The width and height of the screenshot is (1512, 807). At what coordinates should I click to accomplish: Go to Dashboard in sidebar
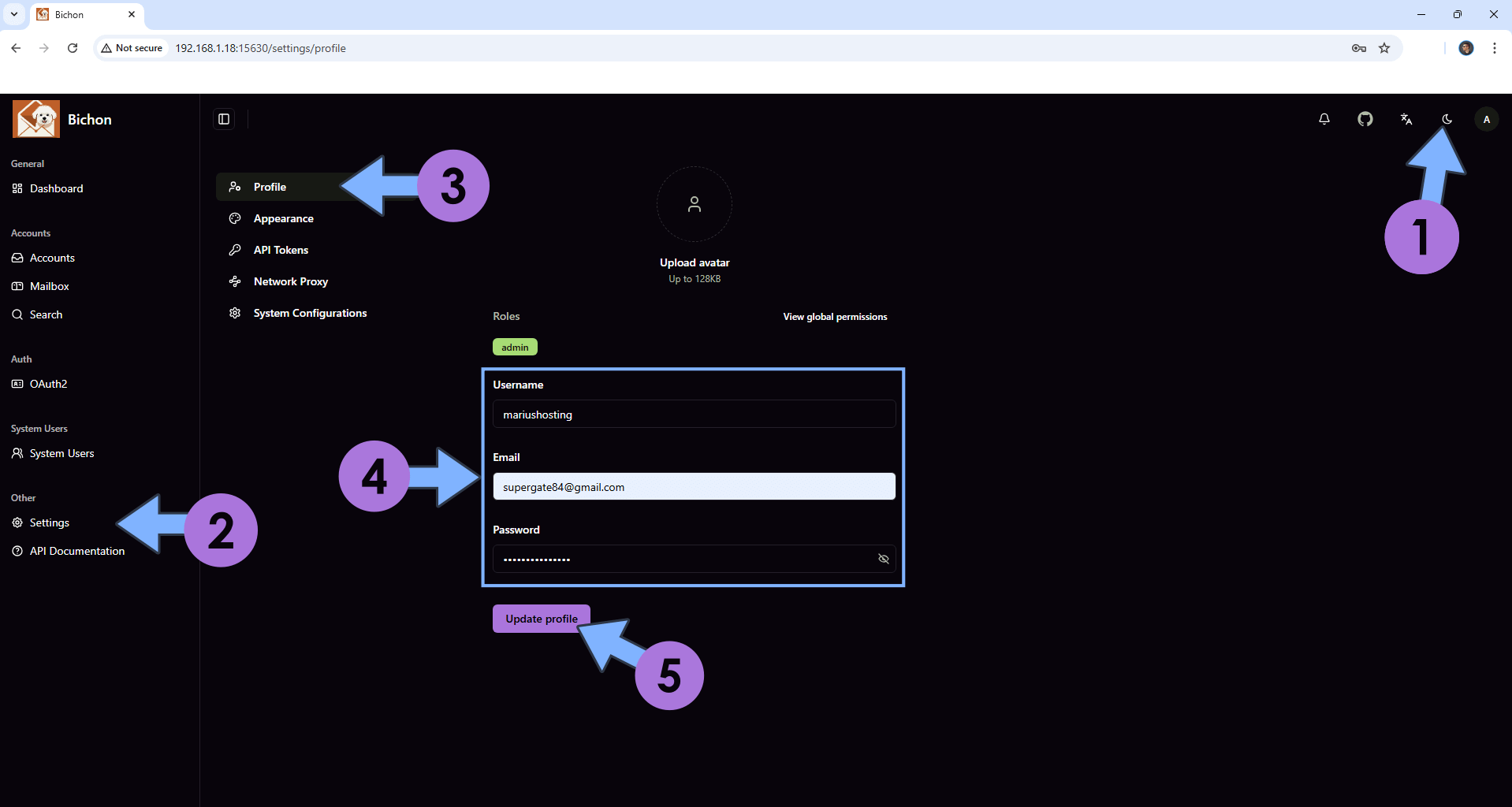click(x=56, y=188)
